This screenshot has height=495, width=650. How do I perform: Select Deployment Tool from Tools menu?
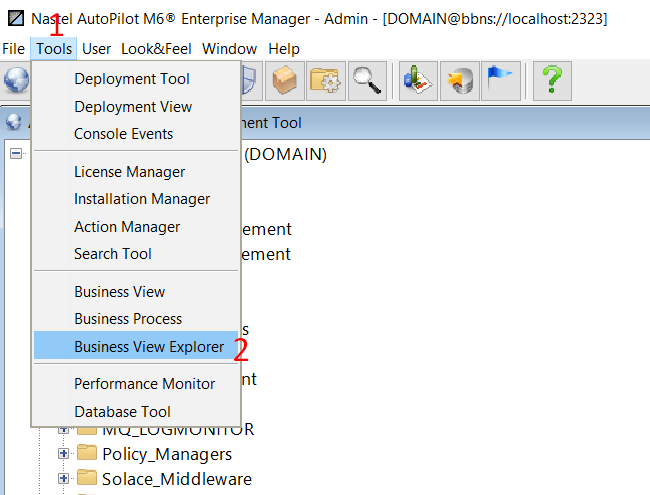(x=136, y=79)
